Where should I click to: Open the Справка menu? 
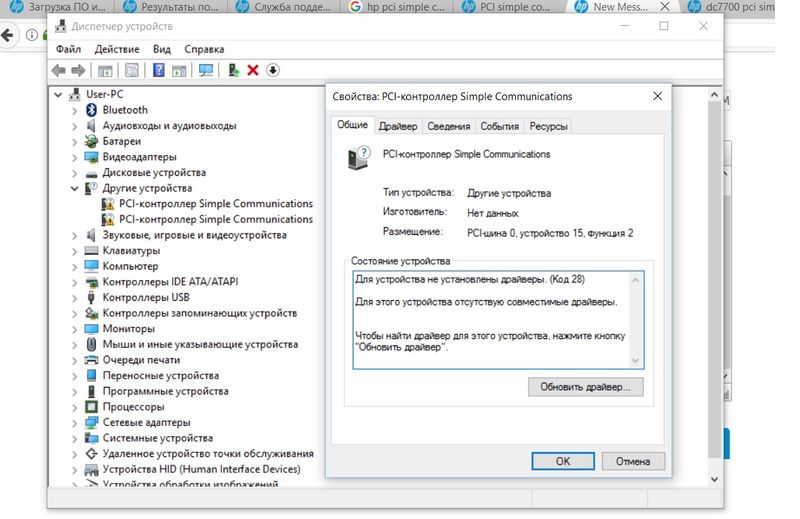click(x=204, y=49)
